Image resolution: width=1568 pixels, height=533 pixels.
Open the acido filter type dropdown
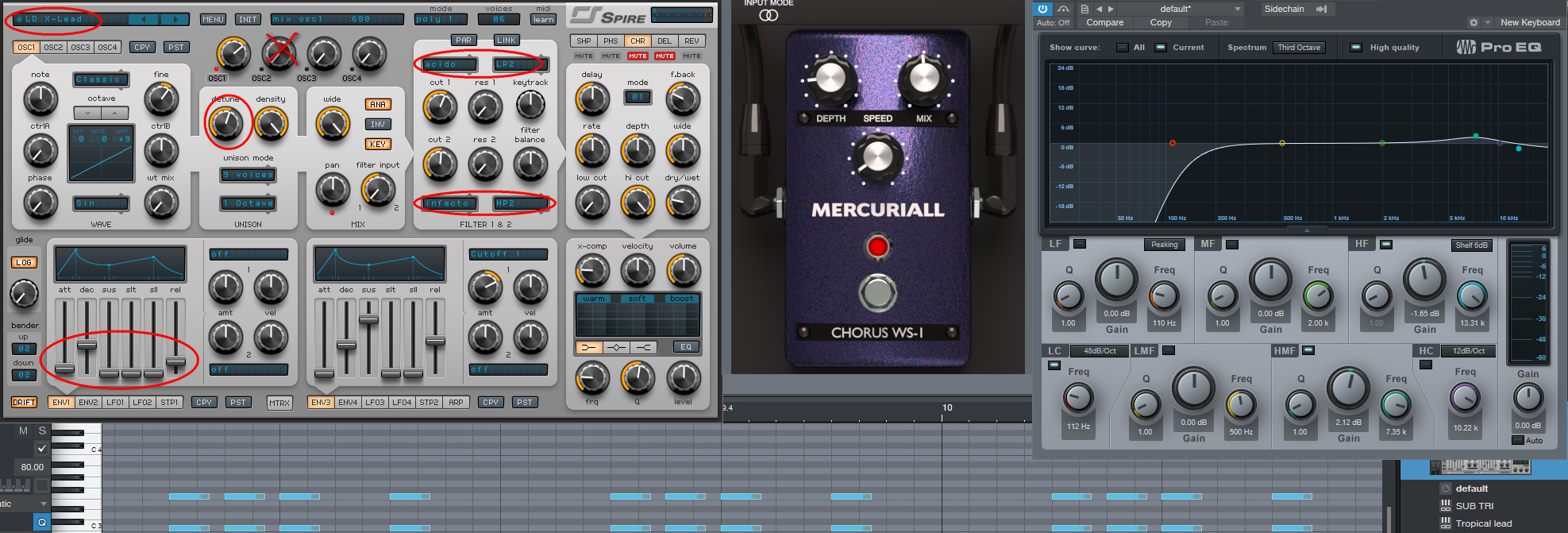point(449,64)
